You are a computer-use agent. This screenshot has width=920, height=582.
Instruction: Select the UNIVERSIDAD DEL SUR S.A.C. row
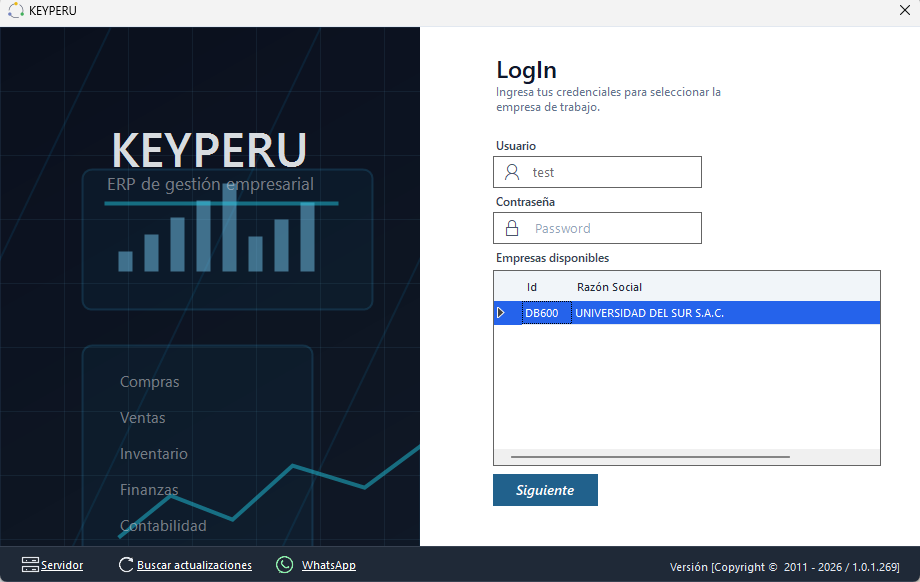pos(686,313)
